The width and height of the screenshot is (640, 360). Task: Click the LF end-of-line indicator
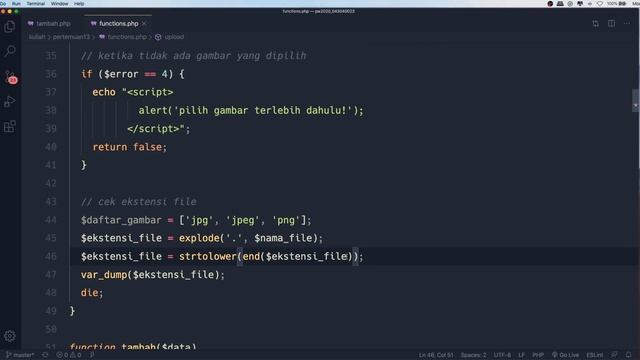(521, 355)
